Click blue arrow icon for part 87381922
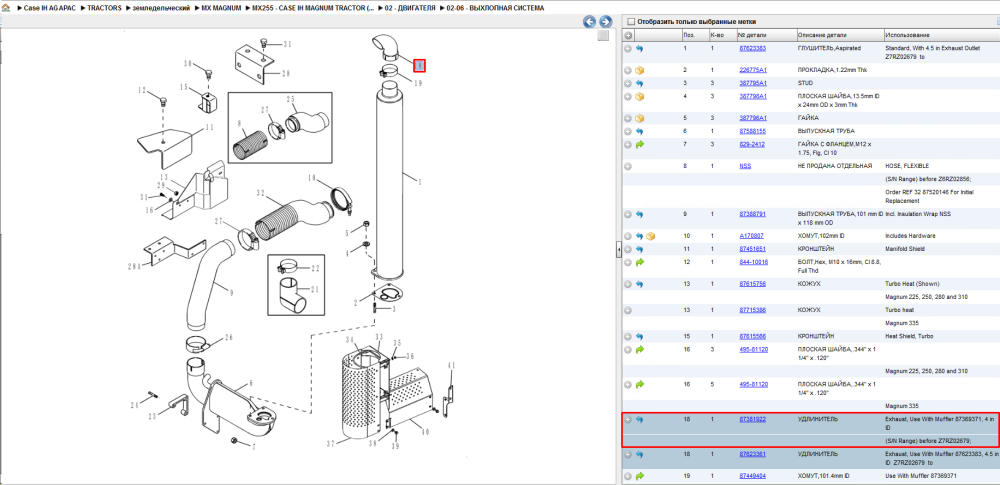The height and width of the screenshot is (485, 1000). [x=640, y=419]
